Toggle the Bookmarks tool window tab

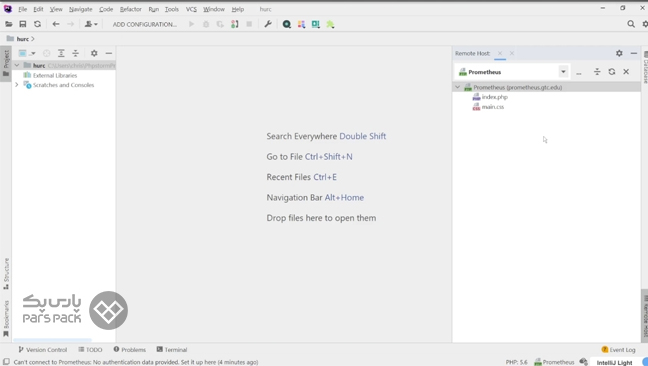click(6, 318)
